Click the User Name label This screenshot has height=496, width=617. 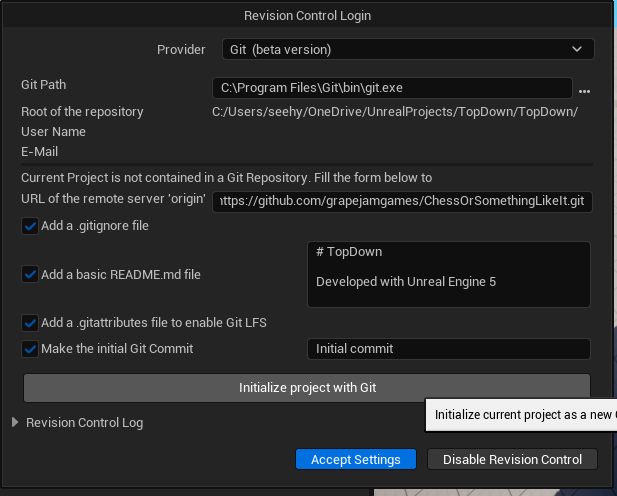point(53,132)
